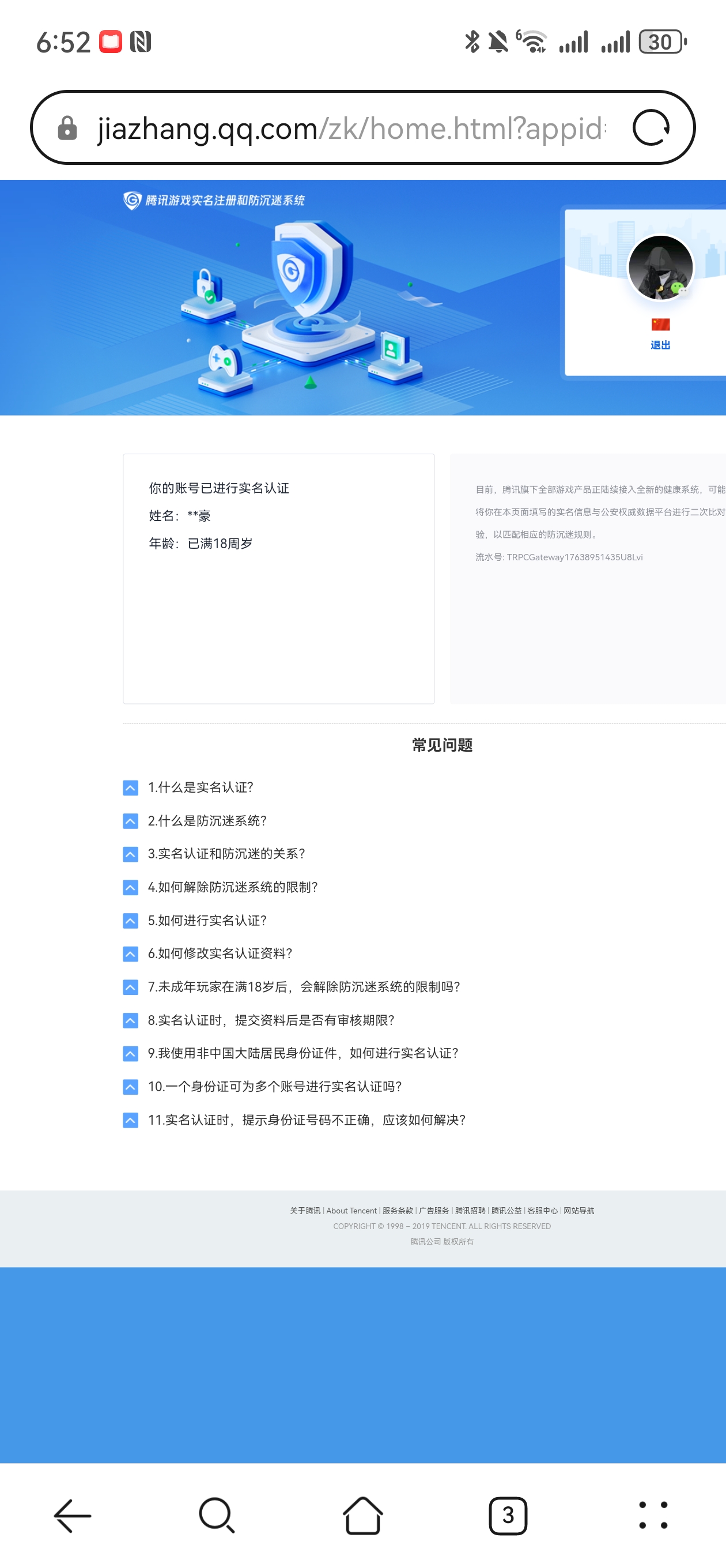Expand question 6 如何修改实名认证资料
Viewport: 726px width, 1568px height.
point(220,954)
